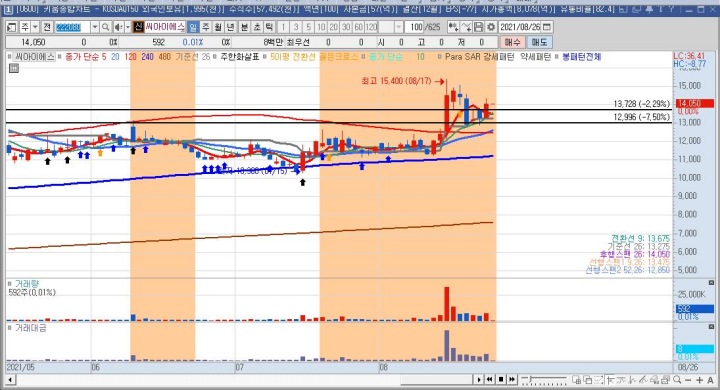Click the stock search magnifier icon
The height and width of the screenshot is (390, 720).
105,27
